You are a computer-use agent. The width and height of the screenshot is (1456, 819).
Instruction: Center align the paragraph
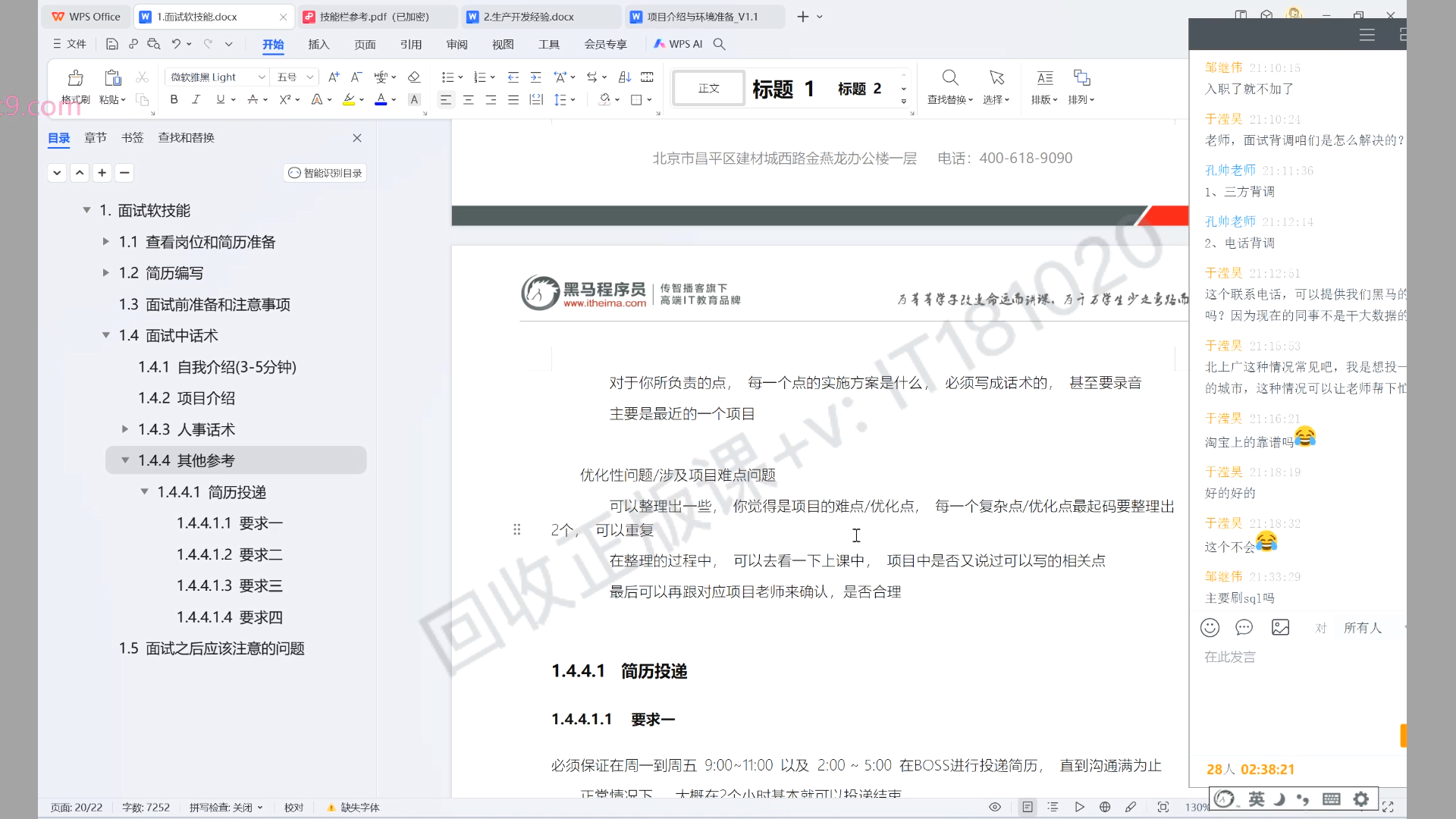[x=469, y=99]
